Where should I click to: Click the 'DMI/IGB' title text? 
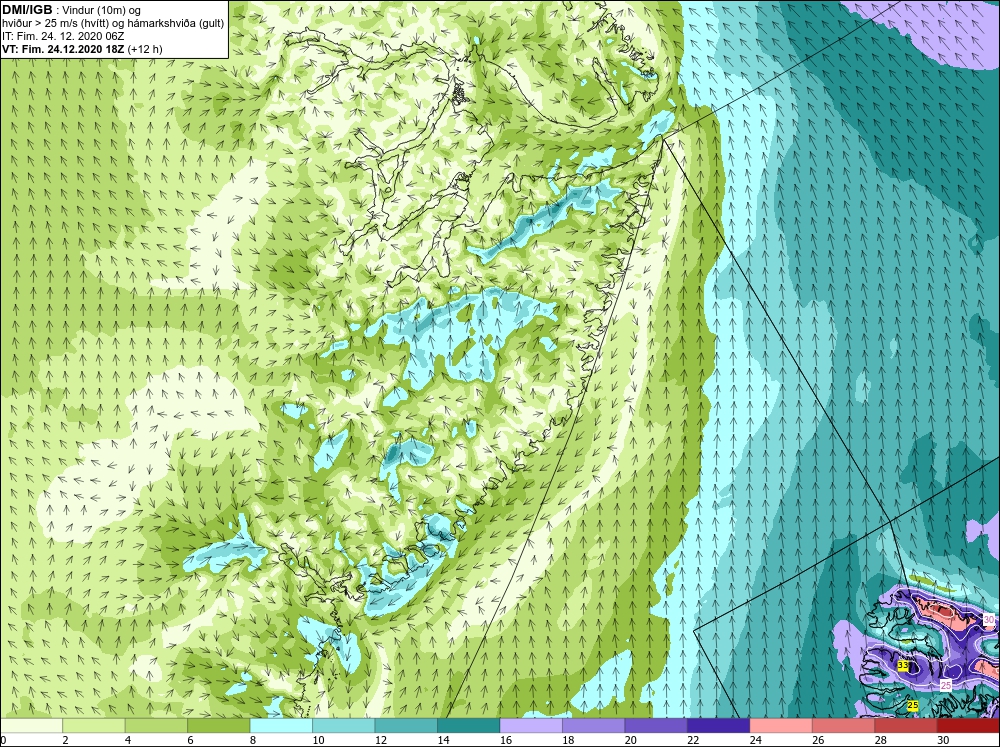(x=27, y=10)
